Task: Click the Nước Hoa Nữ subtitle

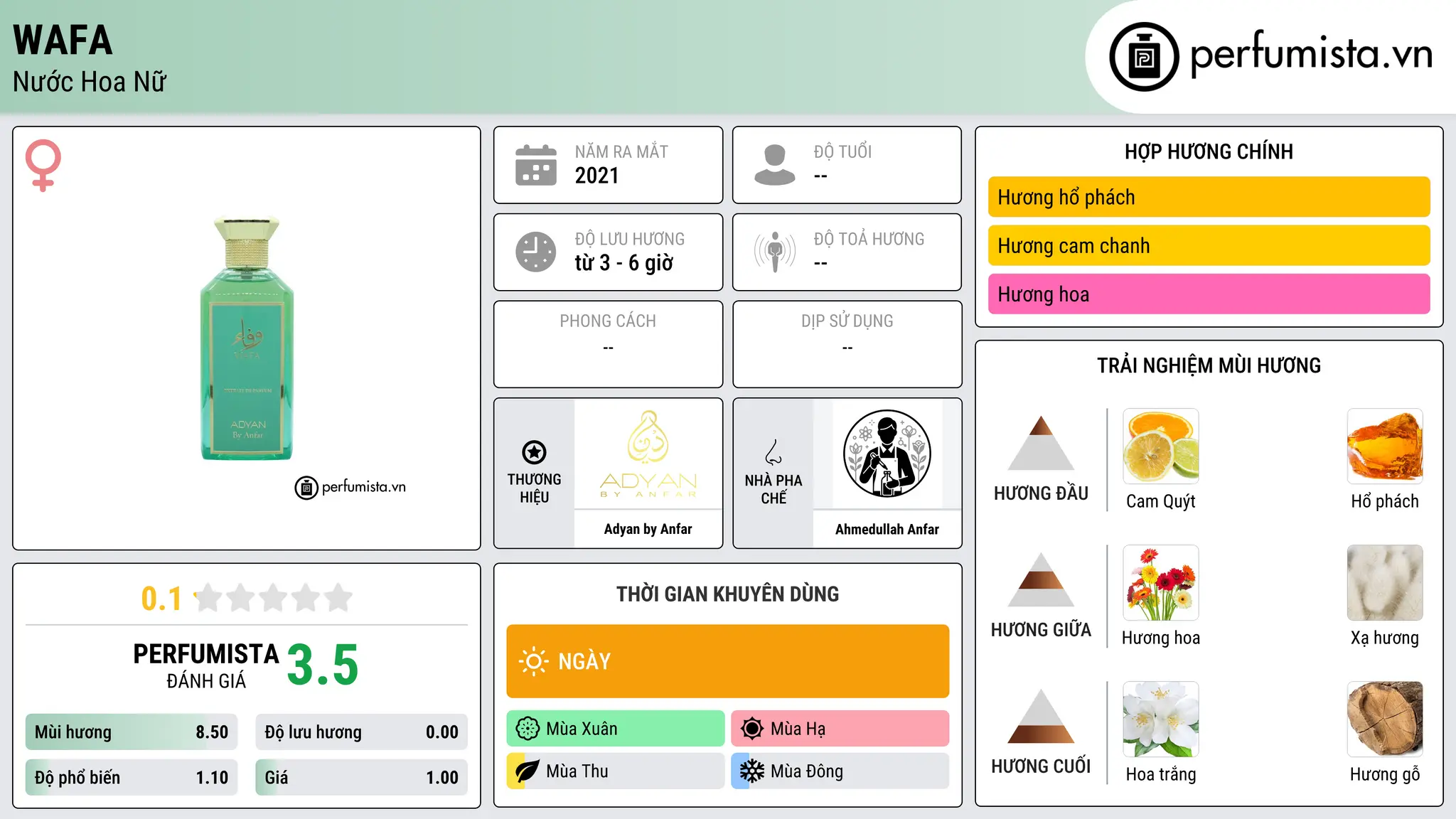Action: point(90,82)
